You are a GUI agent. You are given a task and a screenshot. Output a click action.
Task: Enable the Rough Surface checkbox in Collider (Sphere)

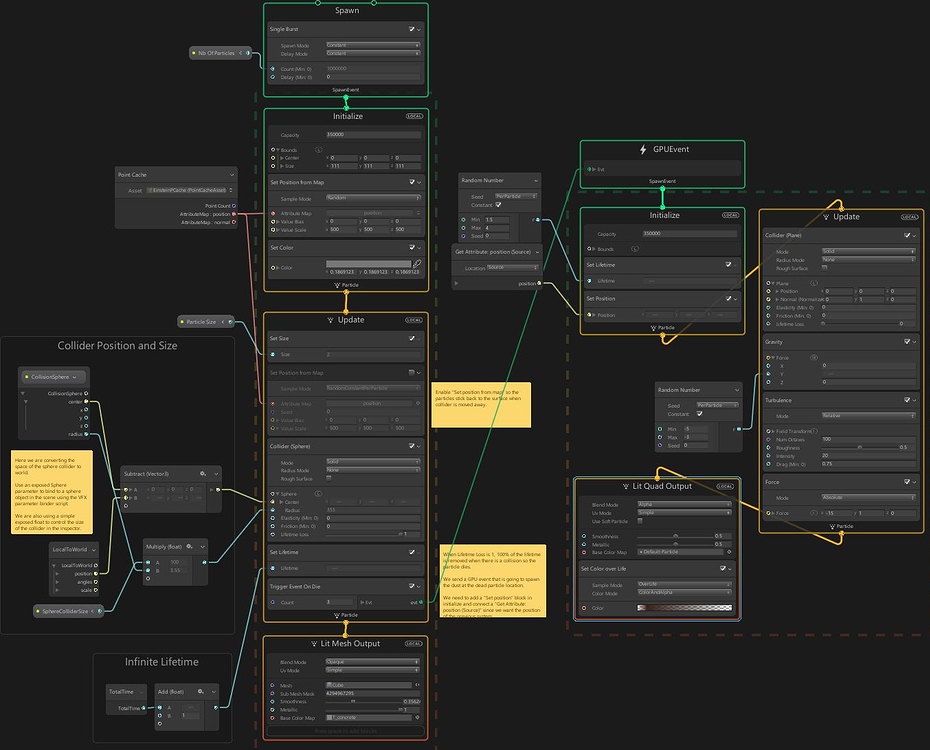[x=327, y=479]
